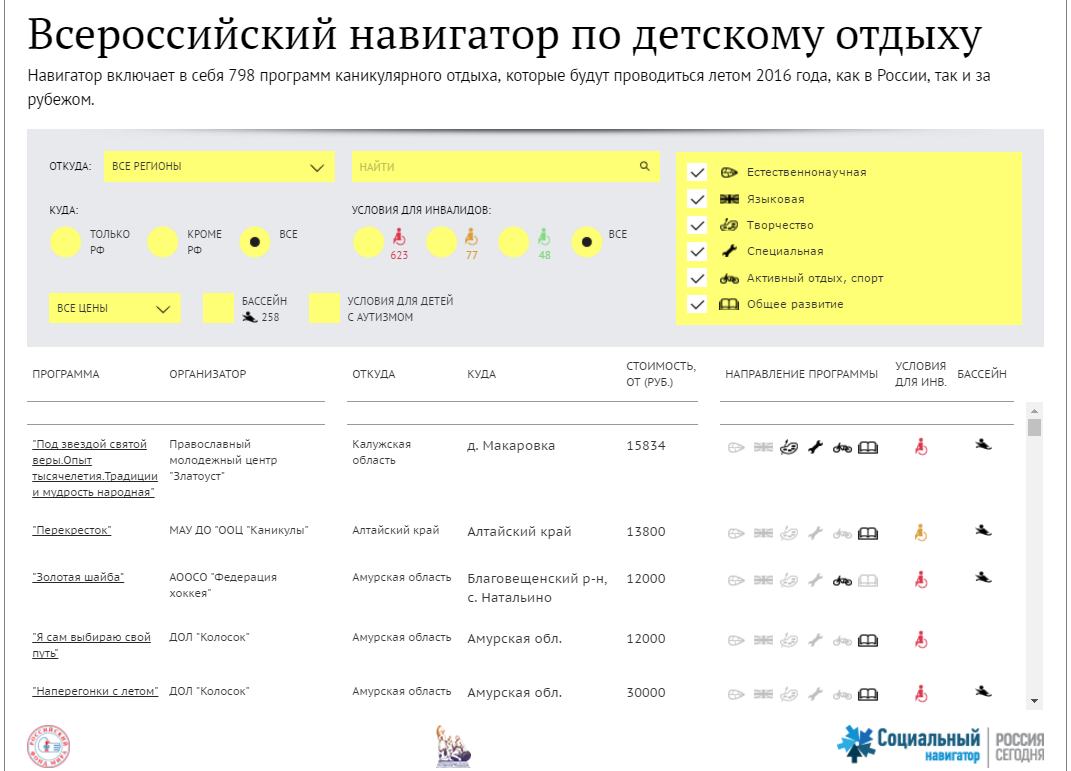This screenshot has height=771, width=1071.
Task: Click the Языковая filter flag icon
Action: click(729, 199)
